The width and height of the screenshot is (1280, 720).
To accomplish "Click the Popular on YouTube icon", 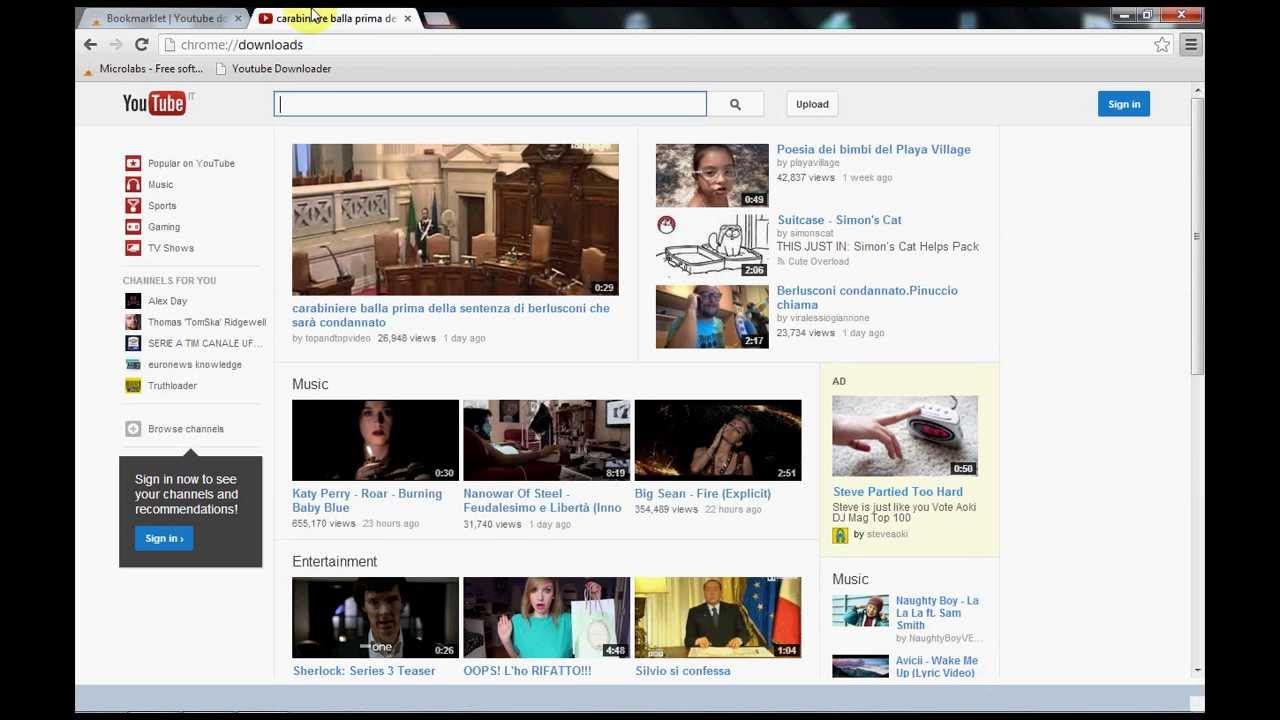I will [133, 163].
